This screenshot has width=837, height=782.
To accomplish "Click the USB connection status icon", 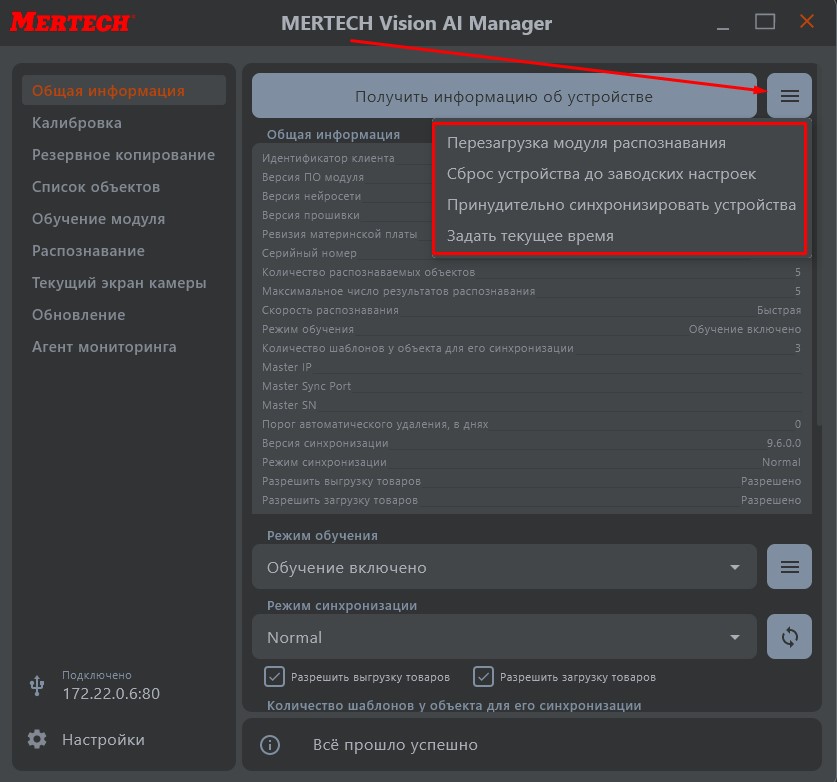I will click(x=37, y=685).
